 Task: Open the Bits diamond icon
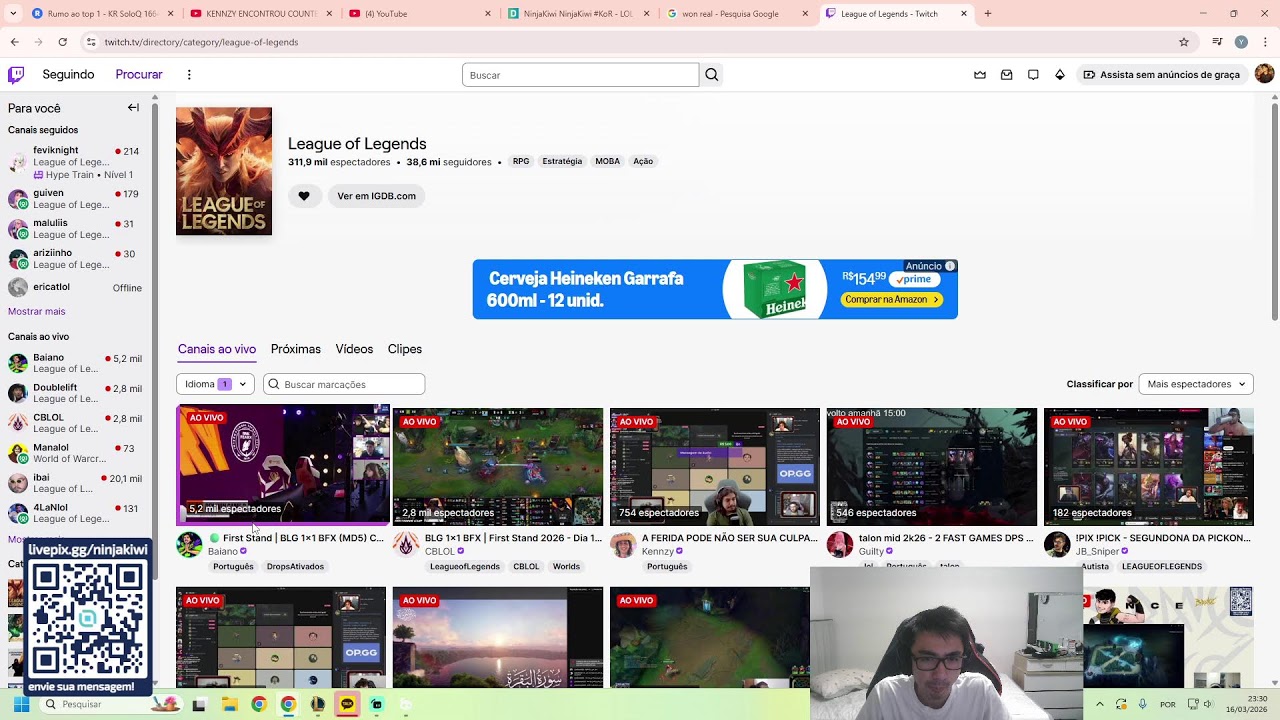coord(1060,75)
